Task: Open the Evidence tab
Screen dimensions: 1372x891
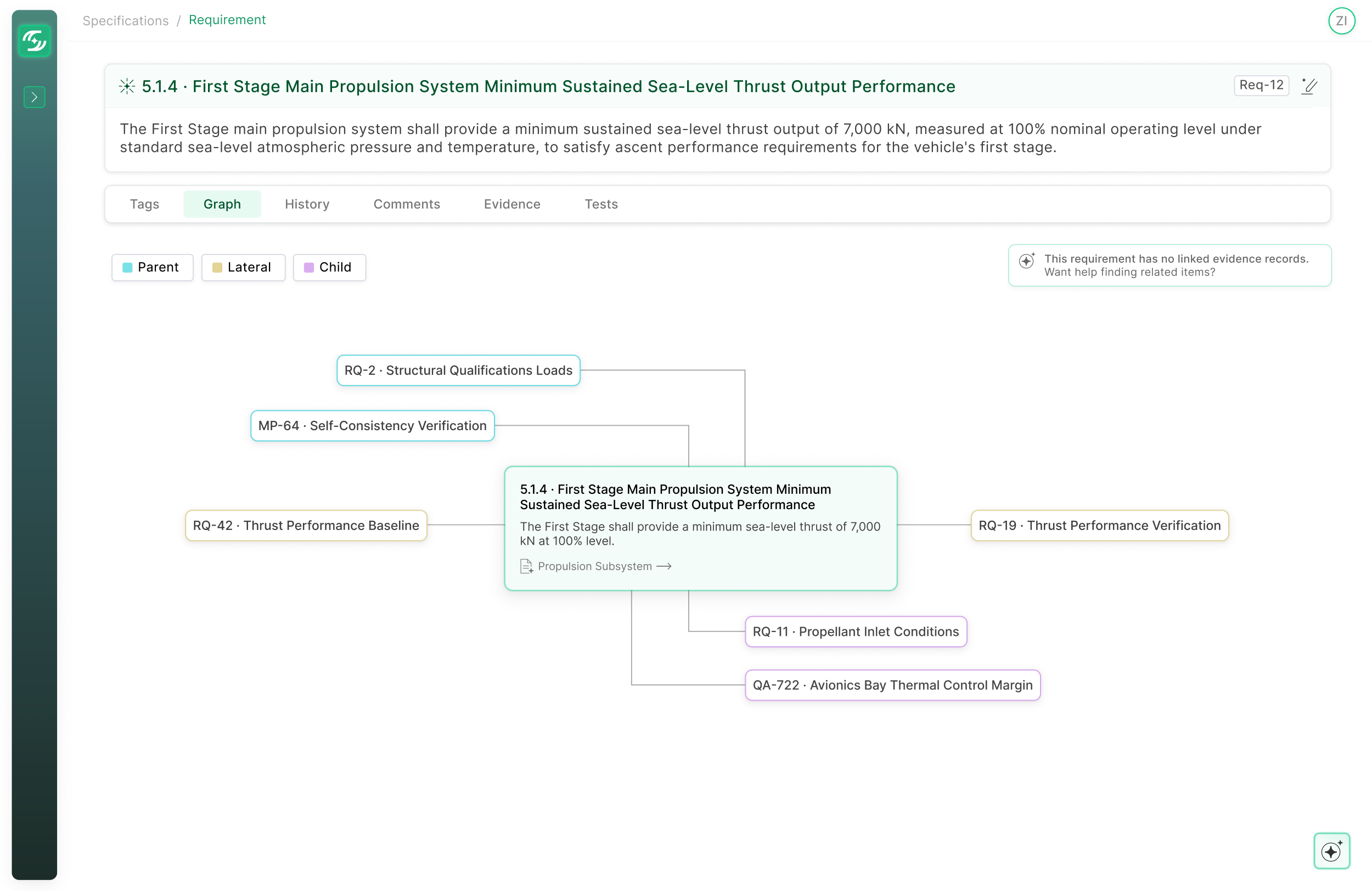Action: [511, 204]
